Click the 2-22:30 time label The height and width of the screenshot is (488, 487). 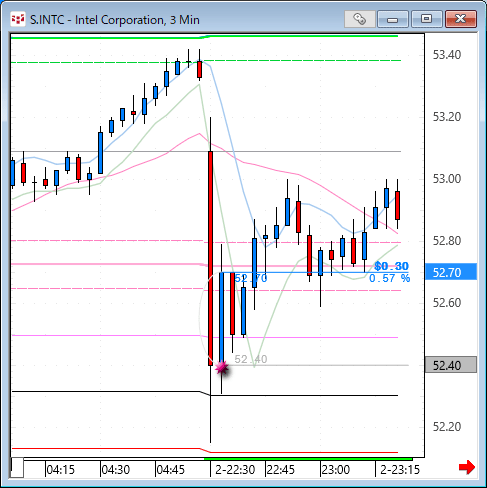point(235,470)
